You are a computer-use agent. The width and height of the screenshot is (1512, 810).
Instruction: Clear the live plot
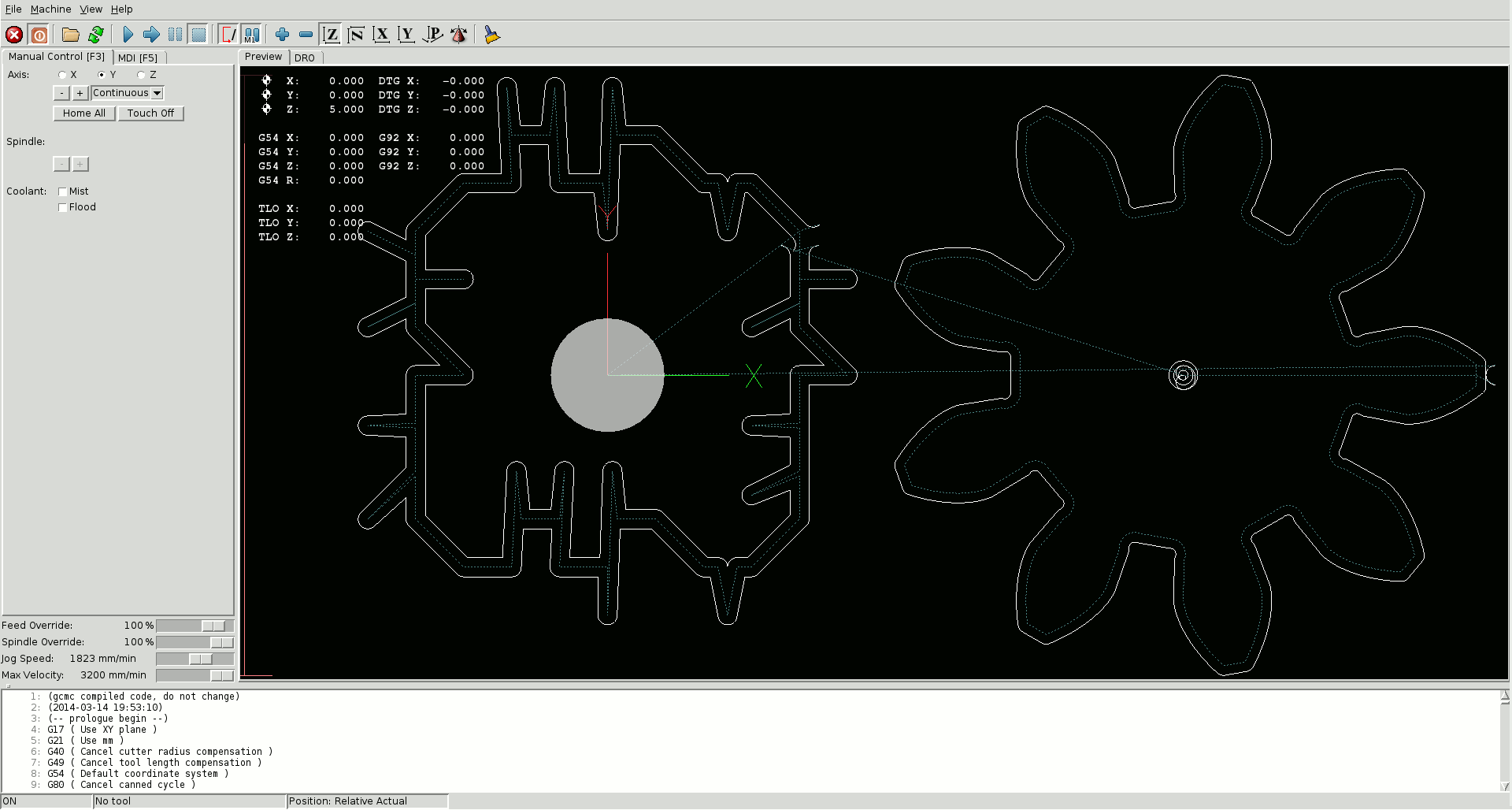click(492, 35)
